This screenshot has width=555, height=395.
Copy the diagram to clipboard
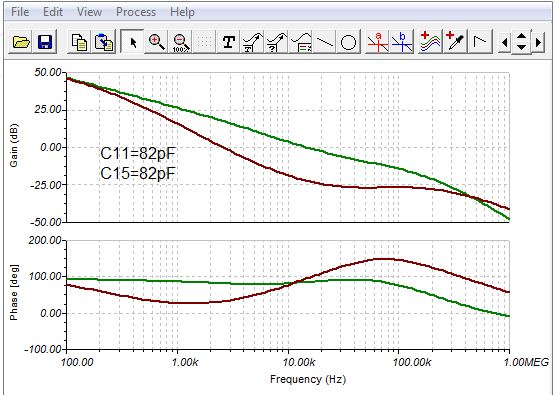point(79,42)
